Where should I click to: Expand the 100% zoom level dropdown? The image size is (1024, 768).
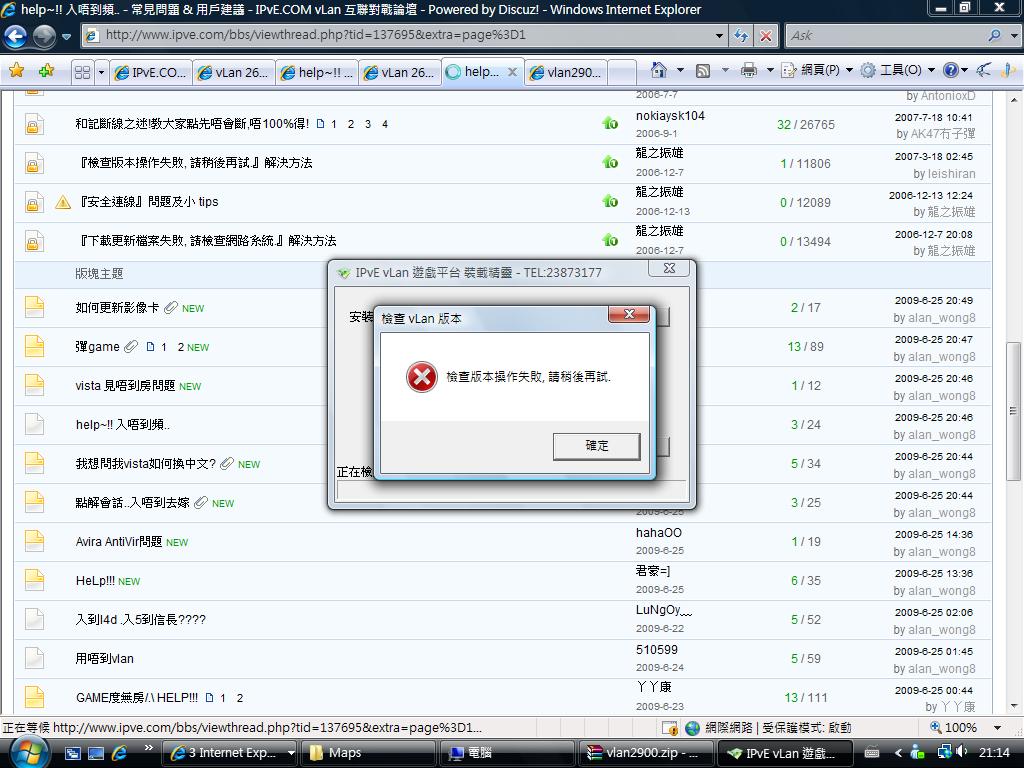[997, 728]
